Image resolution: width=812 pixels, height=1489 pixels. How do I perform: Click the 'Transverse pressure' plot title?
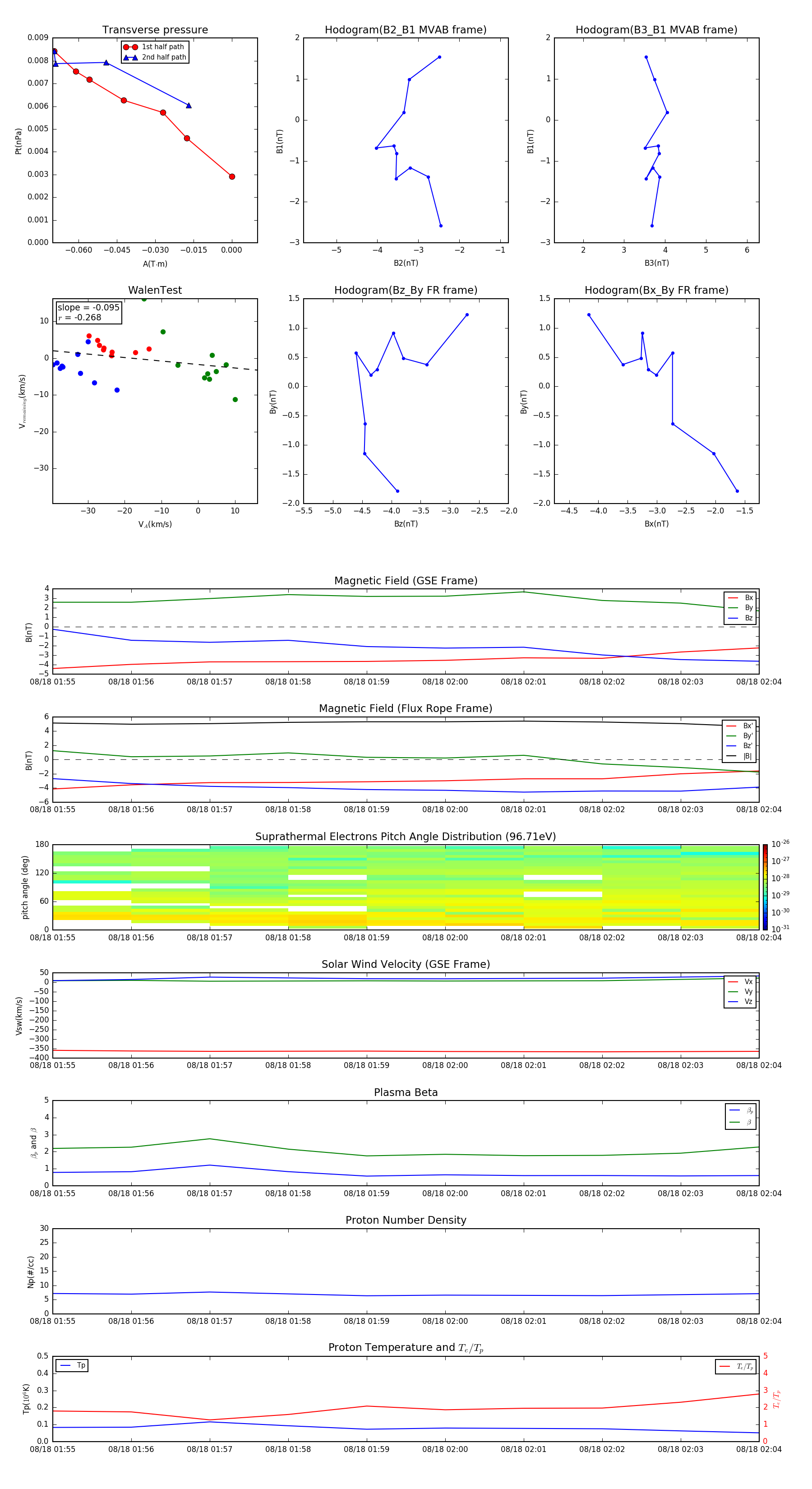[x=155, y=29]
